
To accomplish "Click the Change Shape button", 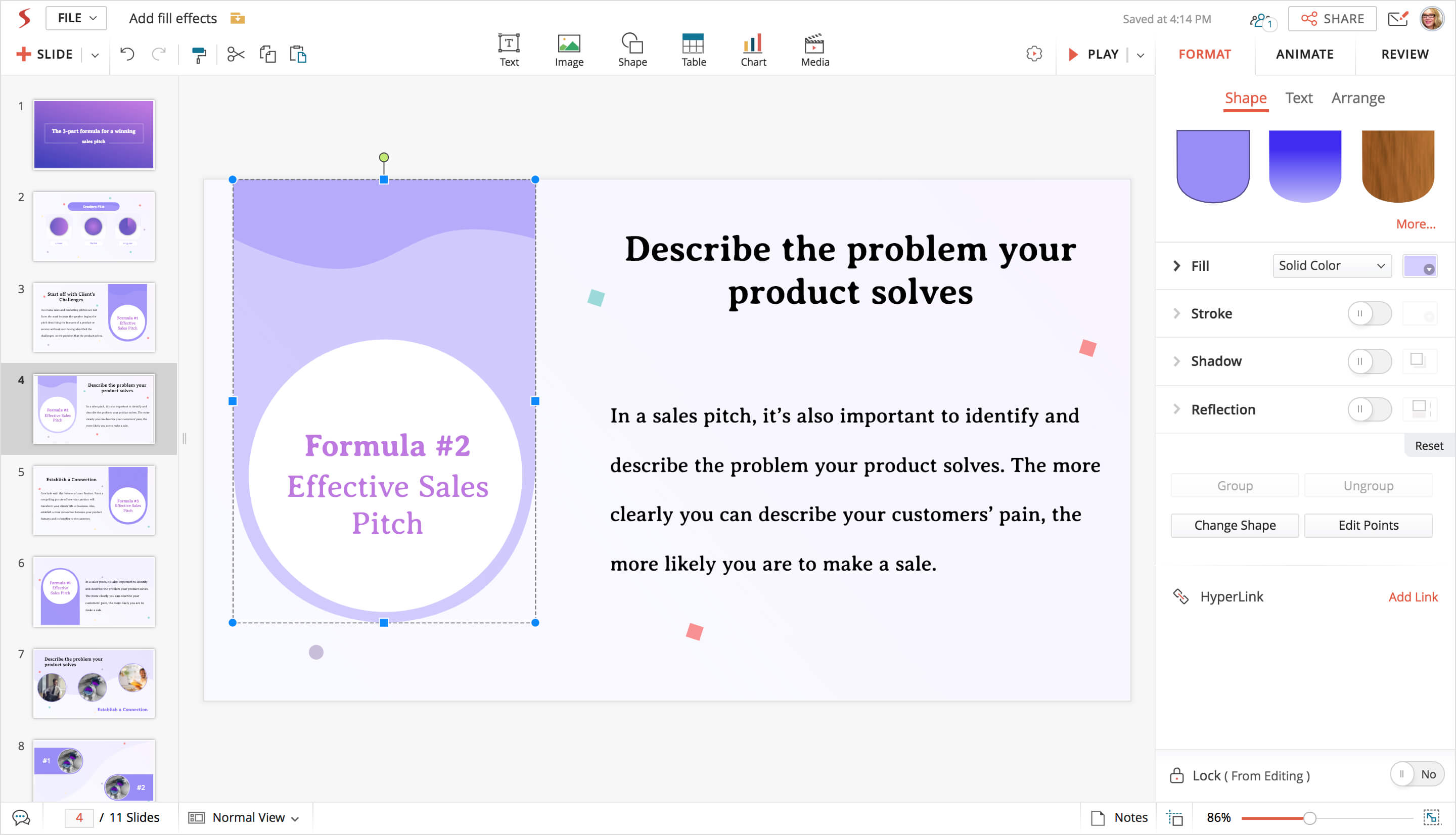I will [1234, 525].
